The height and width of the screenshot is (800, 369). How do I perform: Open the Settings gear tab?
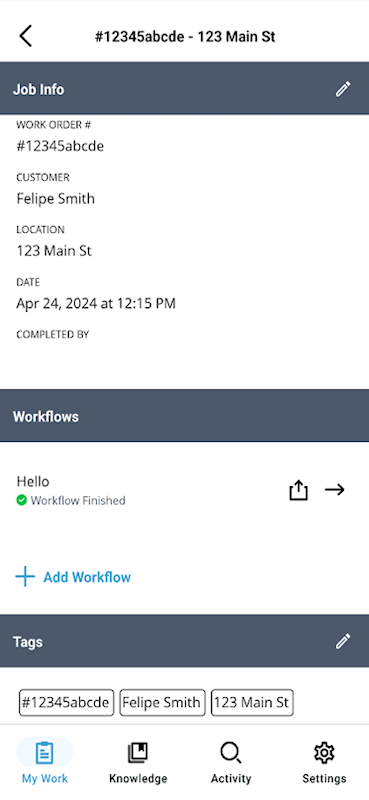[x=324, y=763]
